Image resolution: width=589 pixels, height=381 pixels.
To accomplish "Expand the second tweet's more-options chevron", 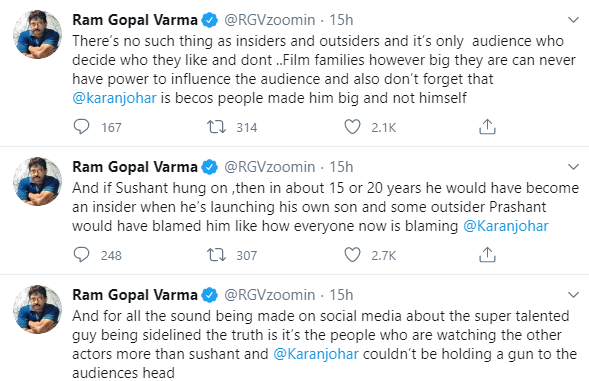I will tap(573, 167).
